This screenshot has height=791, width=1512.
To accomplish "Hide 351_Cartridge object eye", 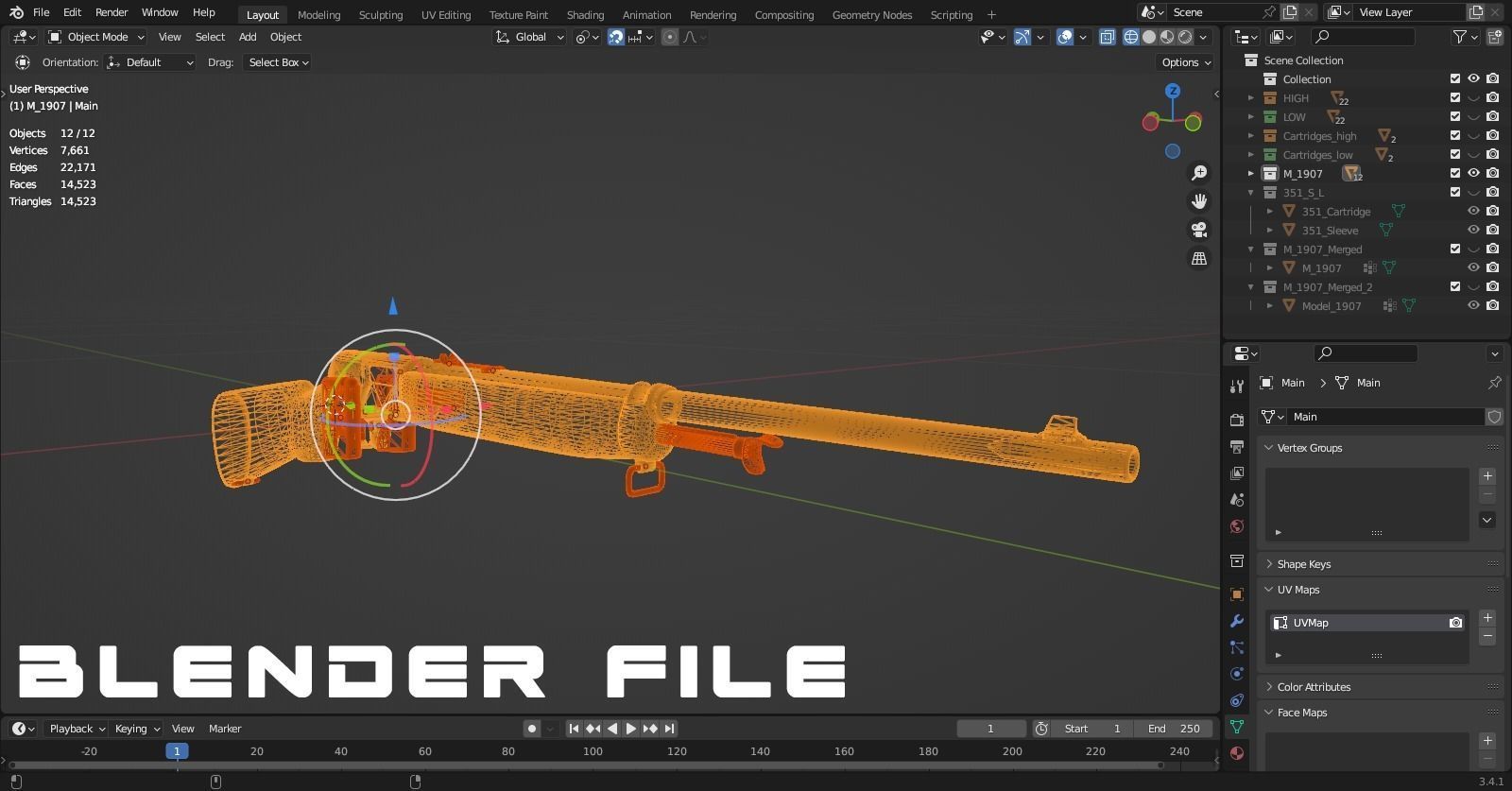I will click(x=1473, y=211).
